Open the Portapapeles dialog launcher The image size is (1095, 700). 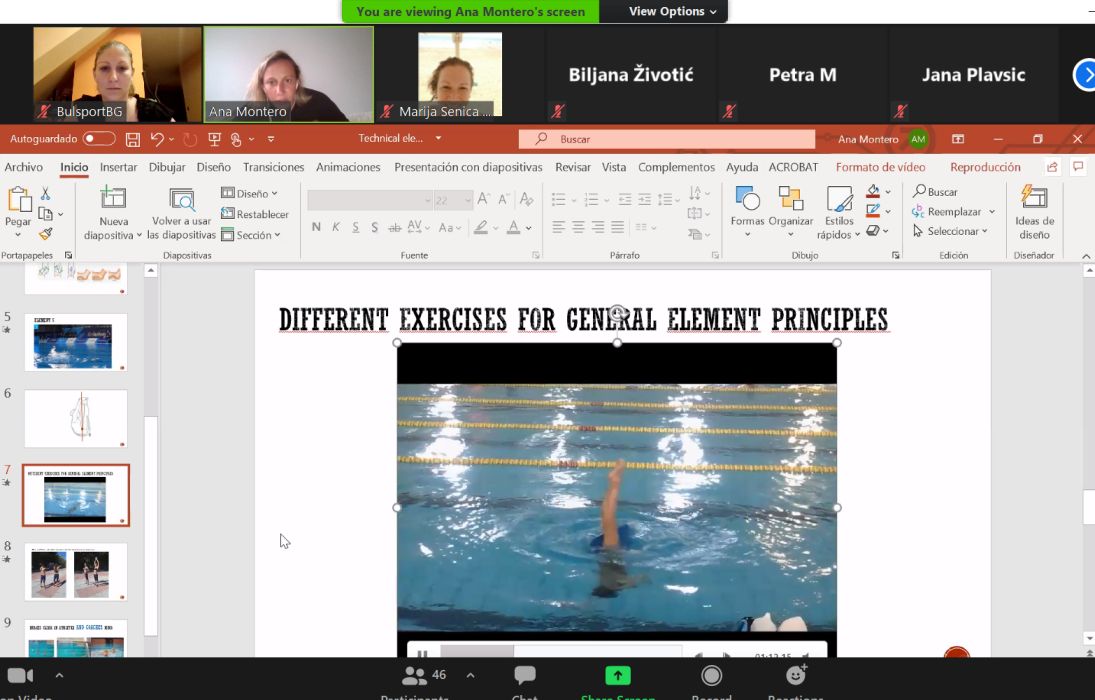point(68,256)
